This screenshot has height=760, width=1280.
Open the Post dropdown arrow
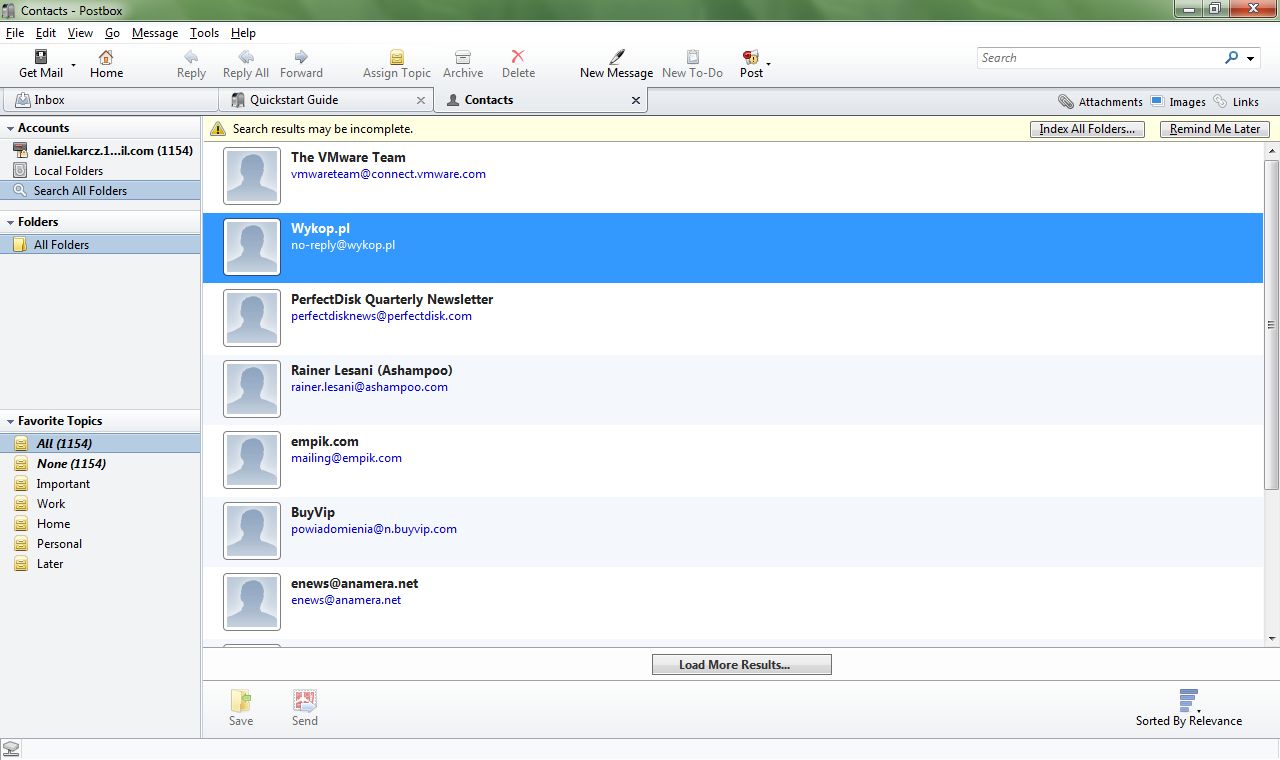pyautogui.click(x=768, y=64)
